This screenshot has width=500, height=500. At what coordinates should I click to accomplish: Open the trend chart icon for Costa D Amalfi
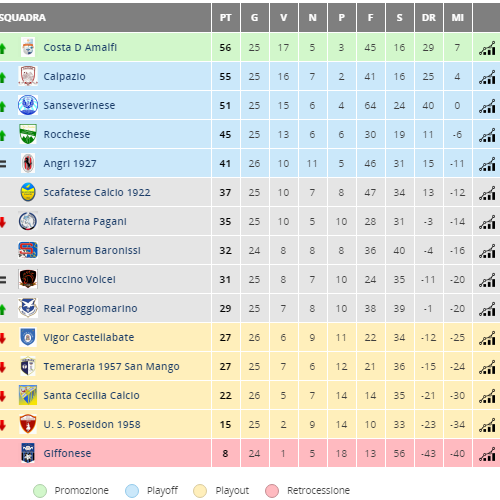tap(487, 48)
